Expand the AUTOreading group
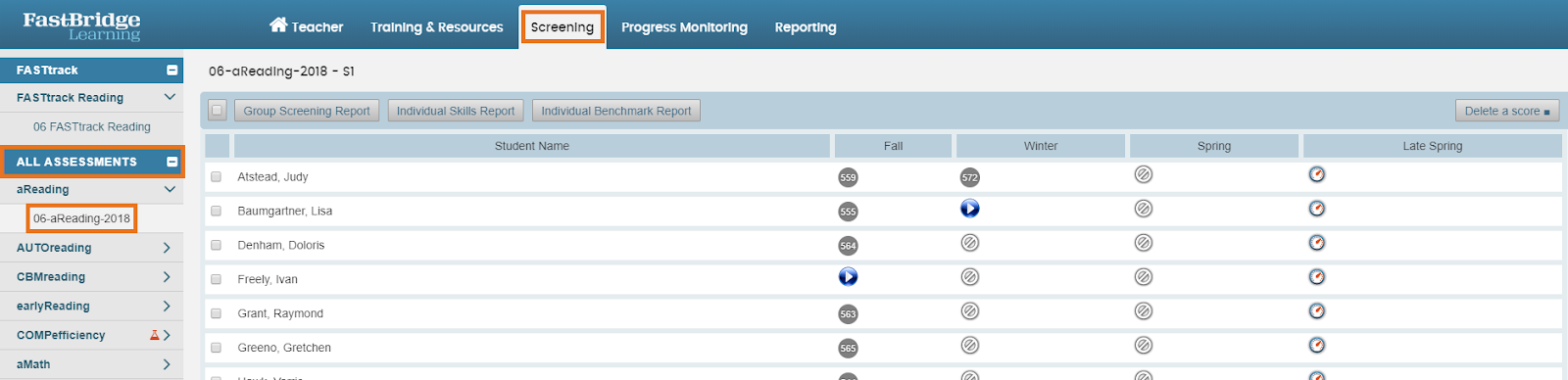This screenshot has width=1568, height=380. click(x=167, y=248)
